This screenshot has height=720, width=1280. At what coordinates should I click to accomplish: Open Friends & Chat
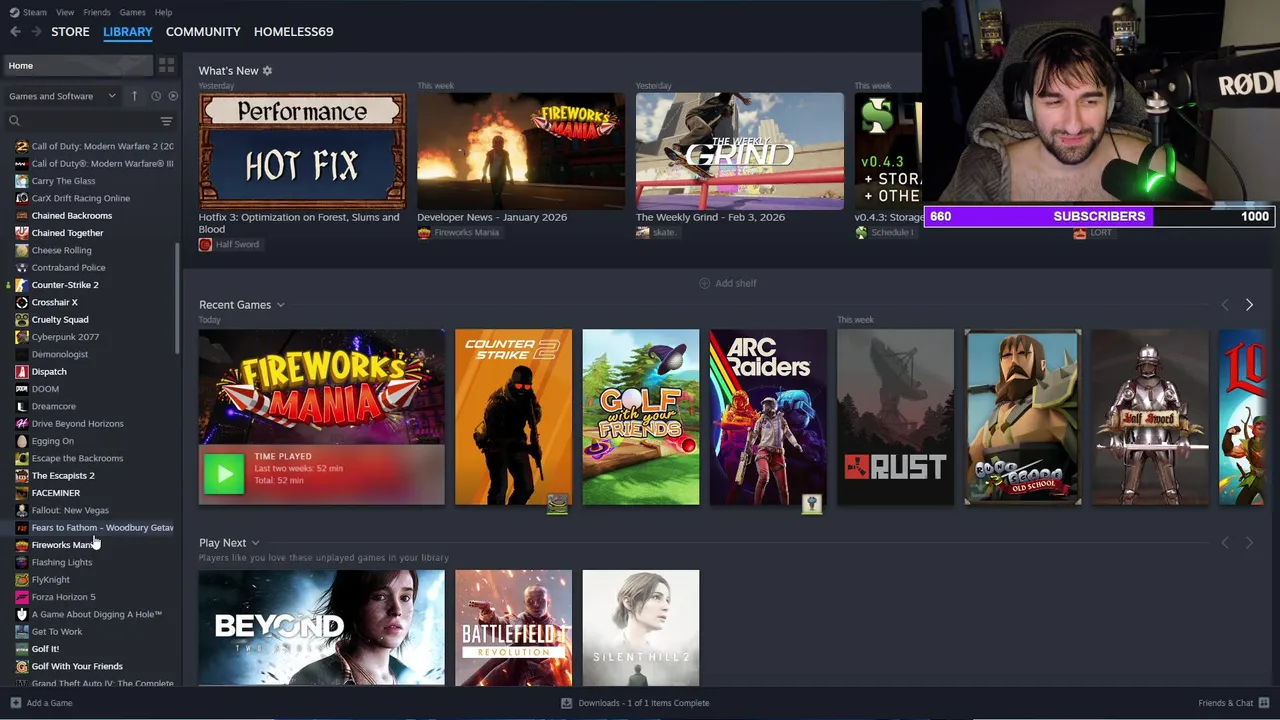[1233, 703]
